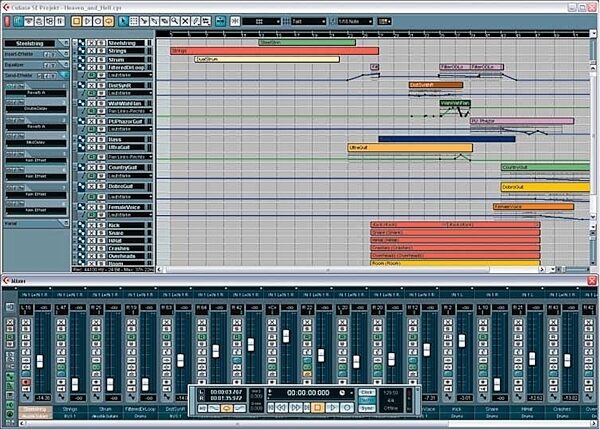Open automation parameter dropdown under DobroGuit track
600x430 pixels.
coord(129,196)
